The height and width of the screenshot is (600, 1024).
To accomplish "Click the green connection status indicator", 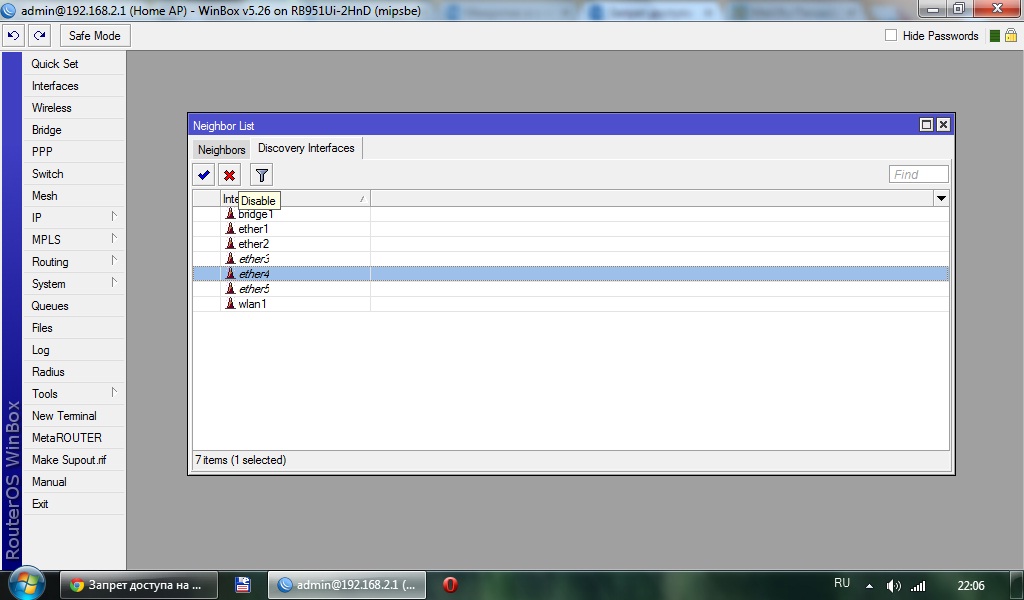I will point(995,36).
